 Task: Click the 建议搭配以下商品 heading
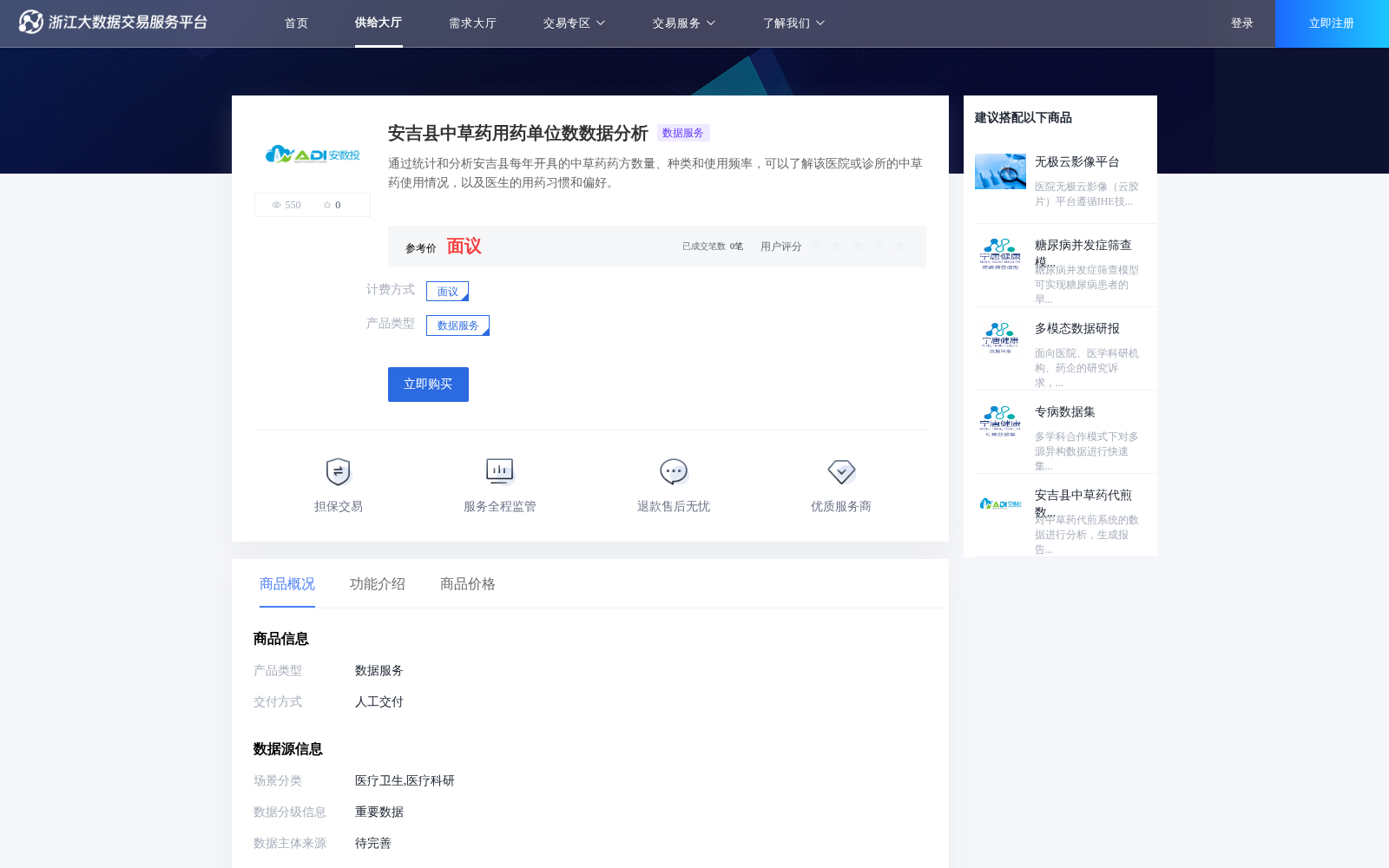[x=1023, y=117]
